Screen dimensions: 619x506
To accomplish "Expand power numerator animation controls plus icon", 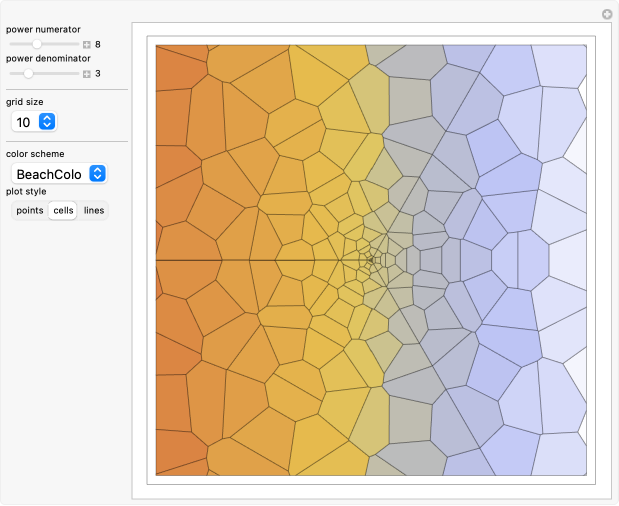I will click(x=87, y=44).
